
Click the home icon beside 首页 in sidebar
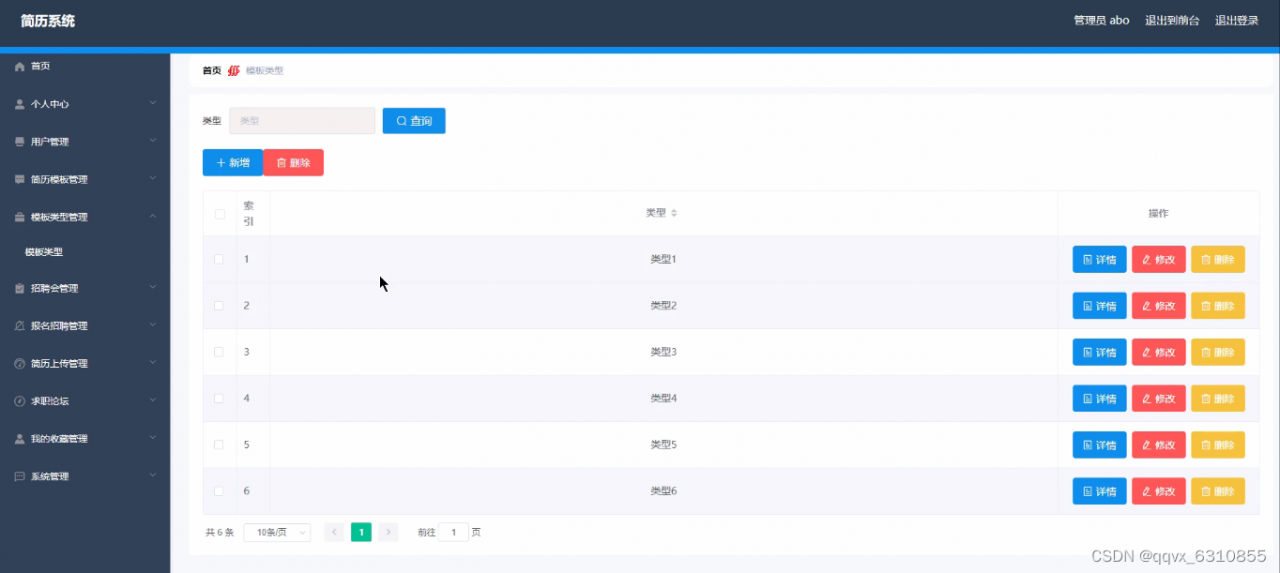point(19,66)
